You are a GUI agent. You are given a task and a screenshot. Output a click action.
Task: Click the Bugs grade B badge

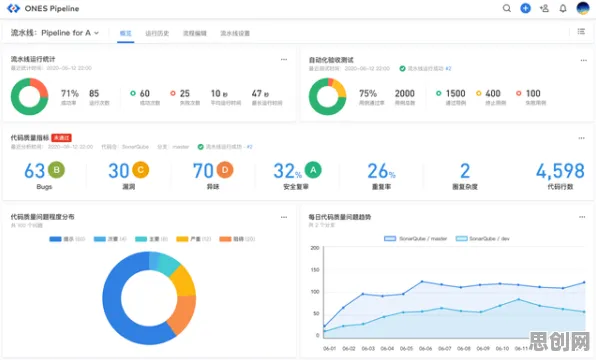(x=56, y=170)
